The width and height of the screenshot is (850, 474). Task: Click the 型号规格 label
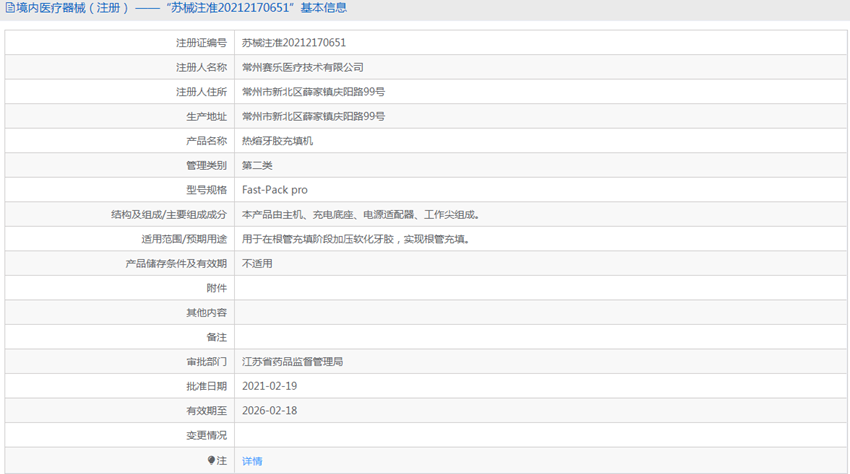(x=207, y=190)
